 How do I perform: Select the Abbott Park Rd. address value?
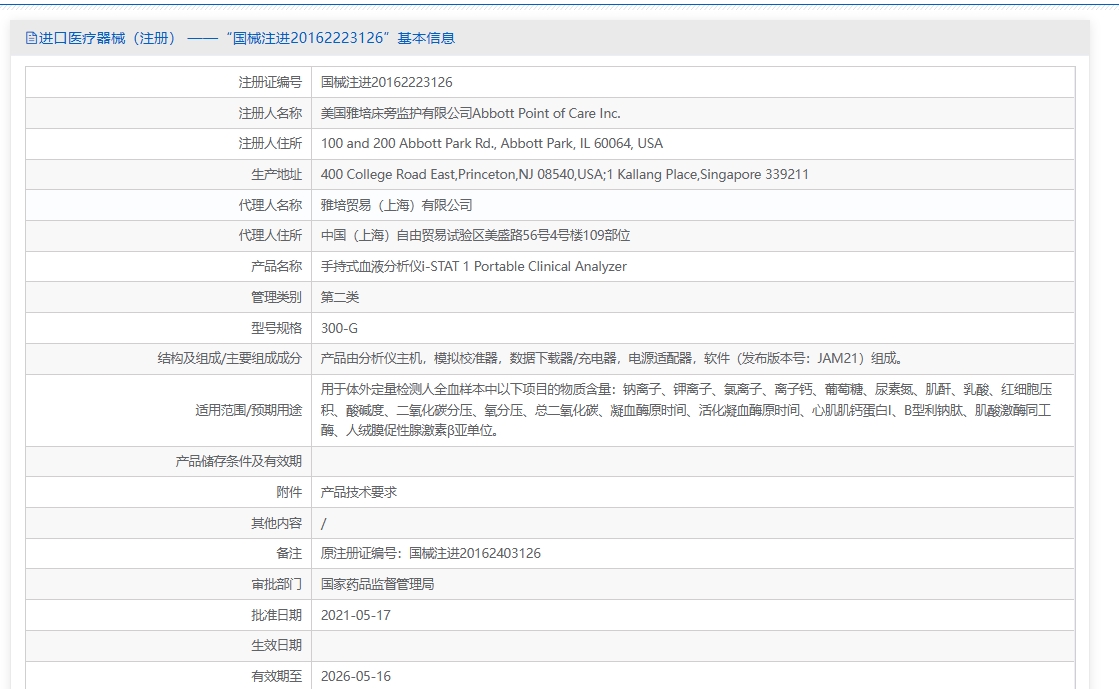tap(492, 144)
